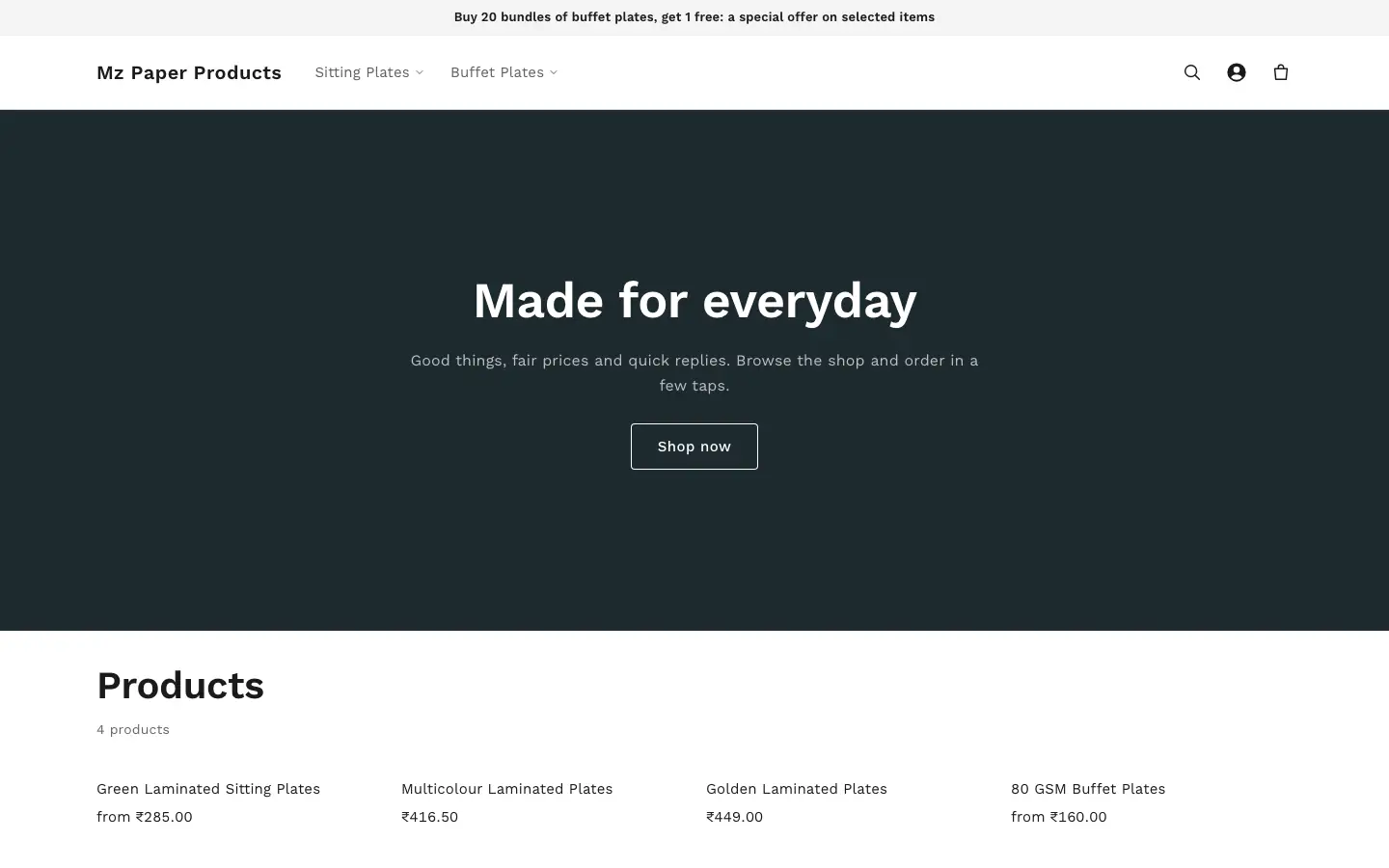The width and height of the screenshot is (1389, 868).
Task: Expand the Buffet Plates menu
Action: [504, 72]
